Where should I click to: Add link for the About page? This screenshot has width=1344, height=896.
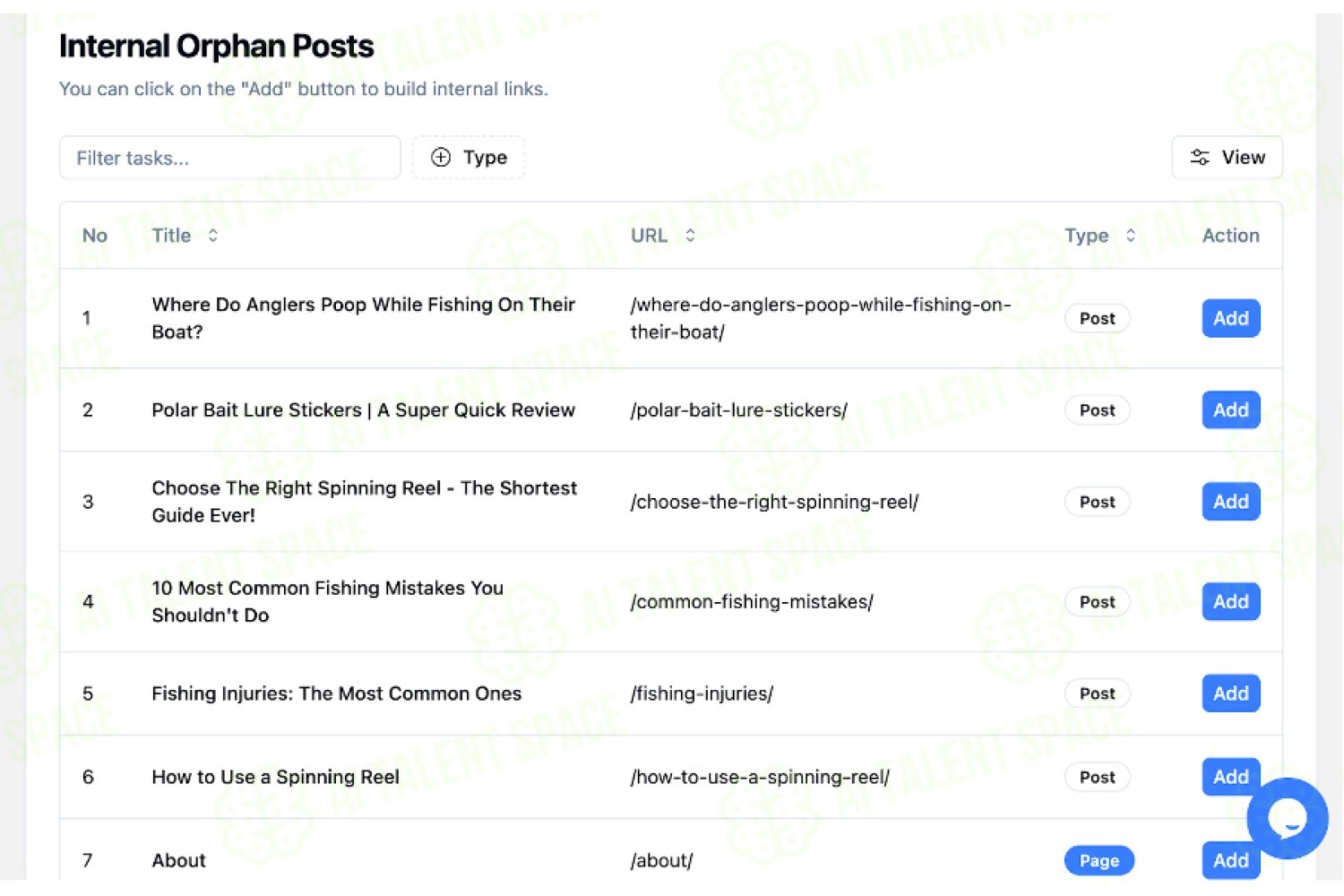pyautogui.click(x=1230, y=860)
